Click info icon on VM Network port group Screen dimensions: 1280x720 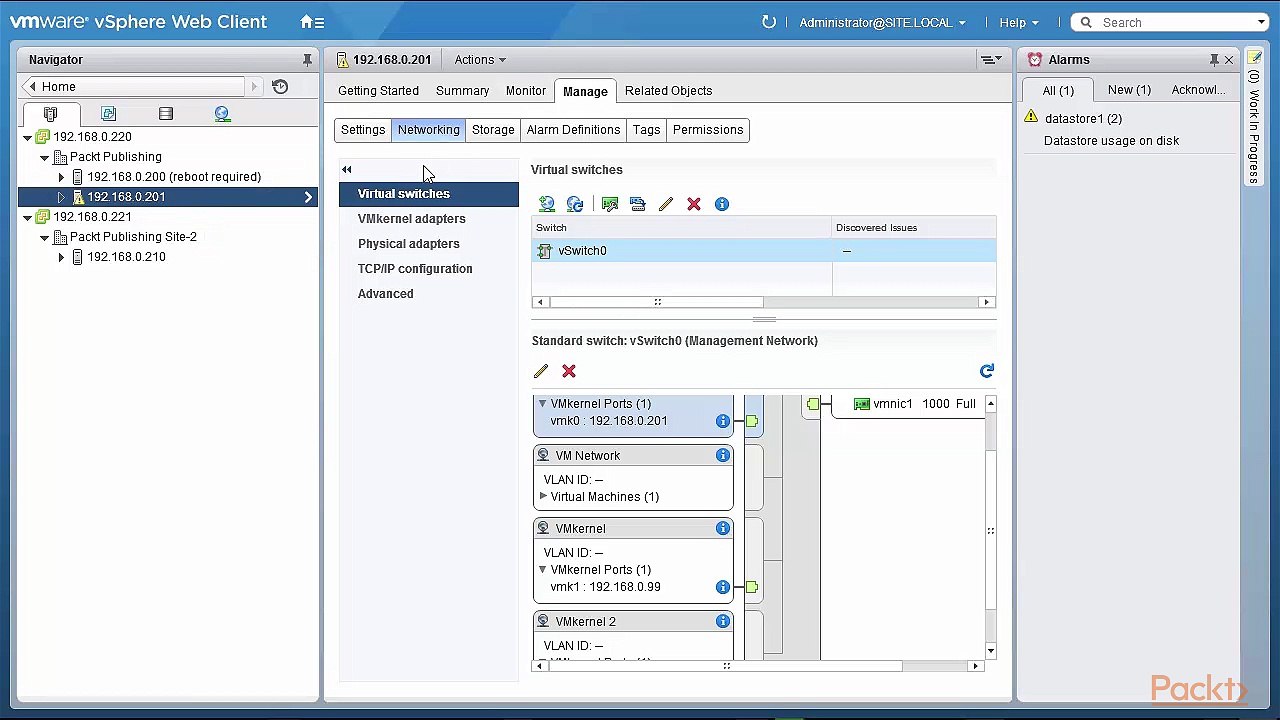[722, 455]
